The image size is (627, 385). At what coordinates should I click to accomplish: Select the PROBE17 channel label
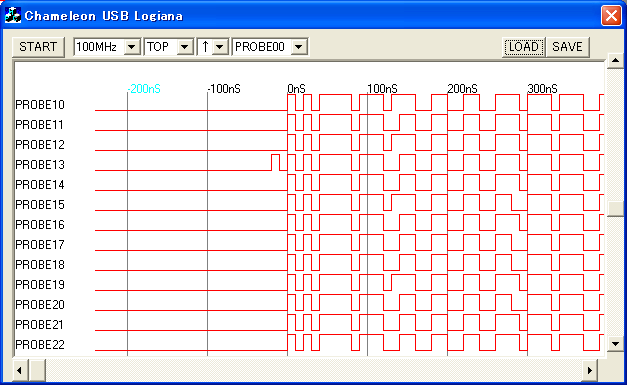coord(40,245)
